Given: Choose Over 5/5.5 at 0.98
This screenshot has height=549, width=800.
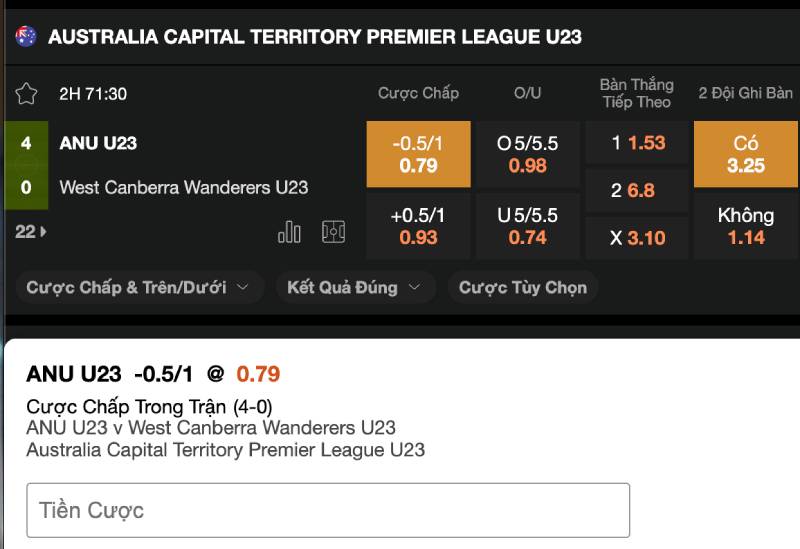Looking at the screenshot, I should (527, 154).
